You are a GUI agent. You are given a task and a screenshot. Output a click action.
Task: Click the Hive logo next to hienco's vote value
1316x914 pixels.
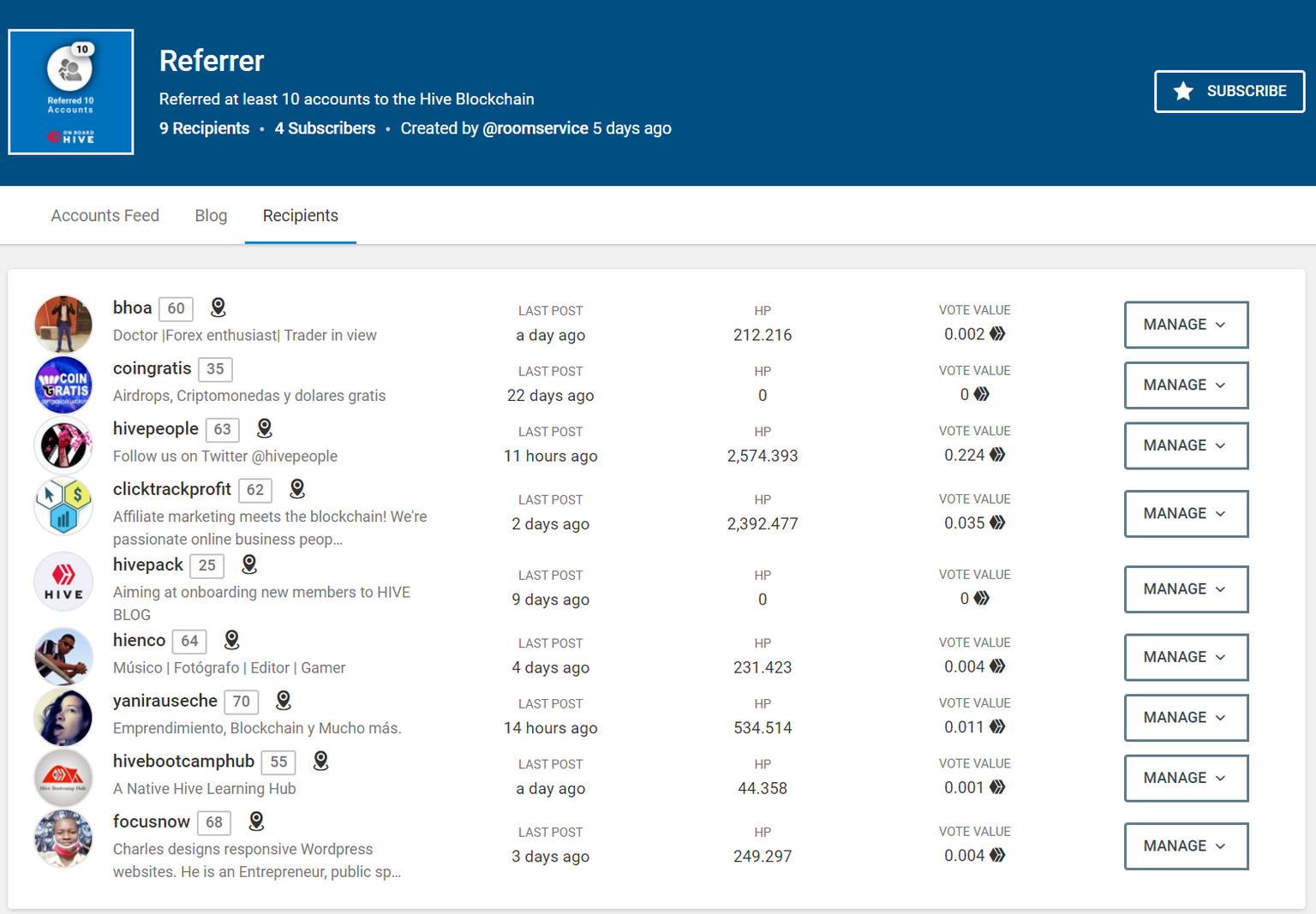click(997, 666)
